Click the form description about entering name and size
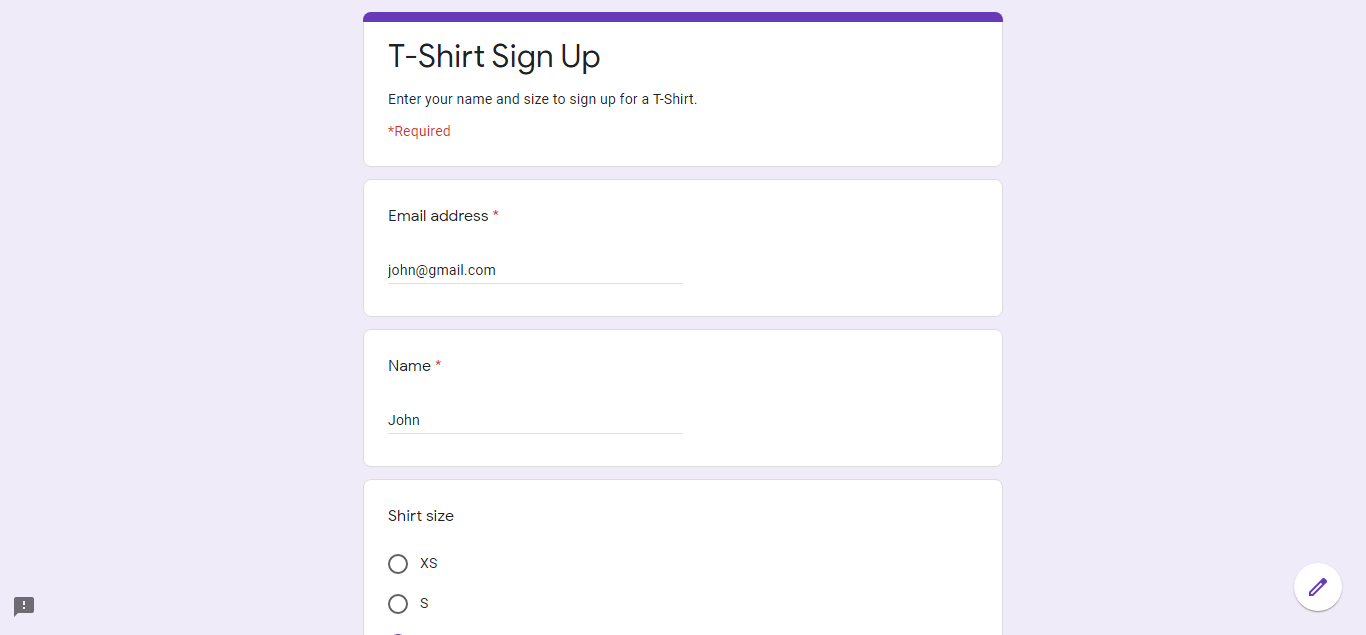 tap(542, 99)
